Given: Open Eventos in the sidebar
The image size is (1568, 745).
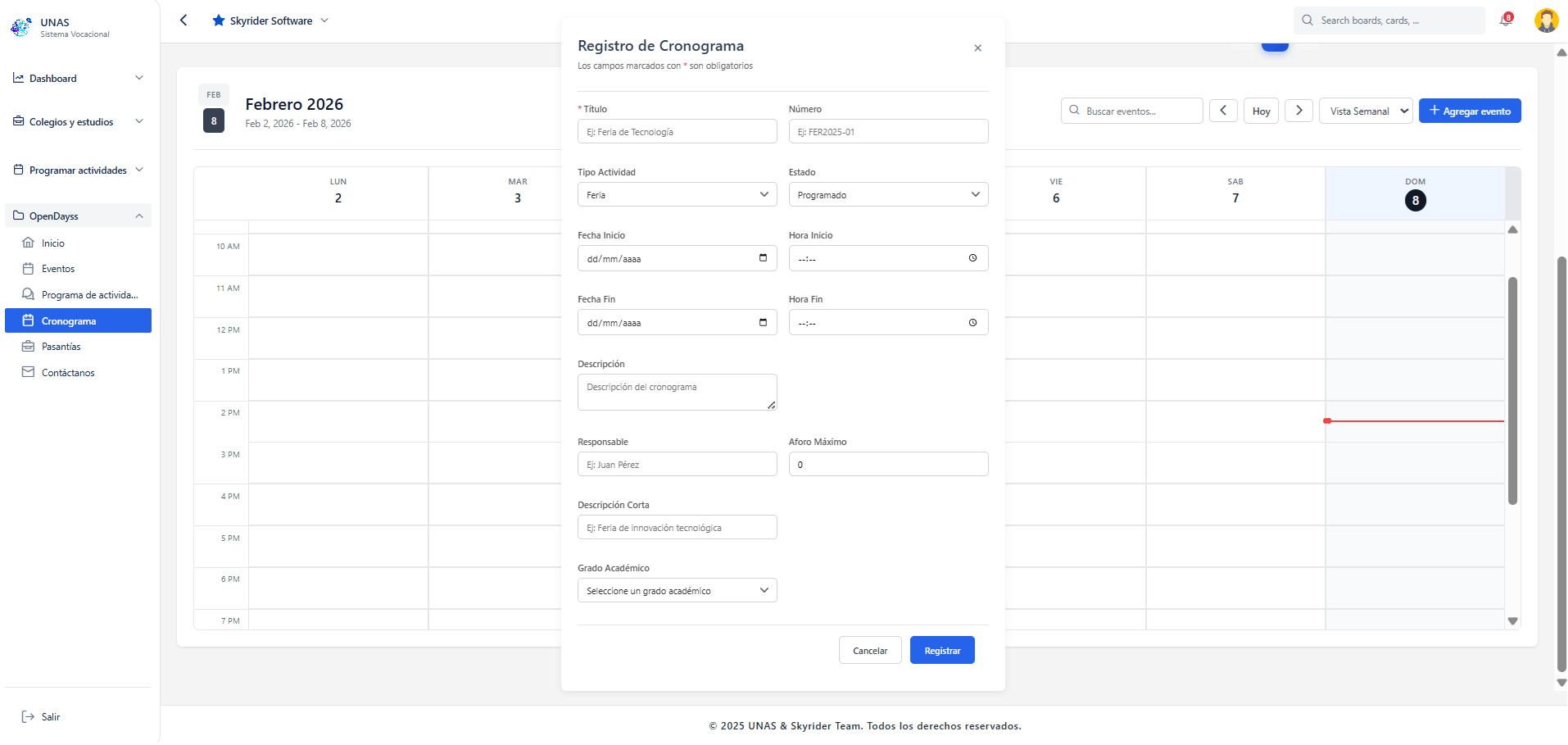Looking at the screenshot, I should pyautogui.click(x=58, y=269).
